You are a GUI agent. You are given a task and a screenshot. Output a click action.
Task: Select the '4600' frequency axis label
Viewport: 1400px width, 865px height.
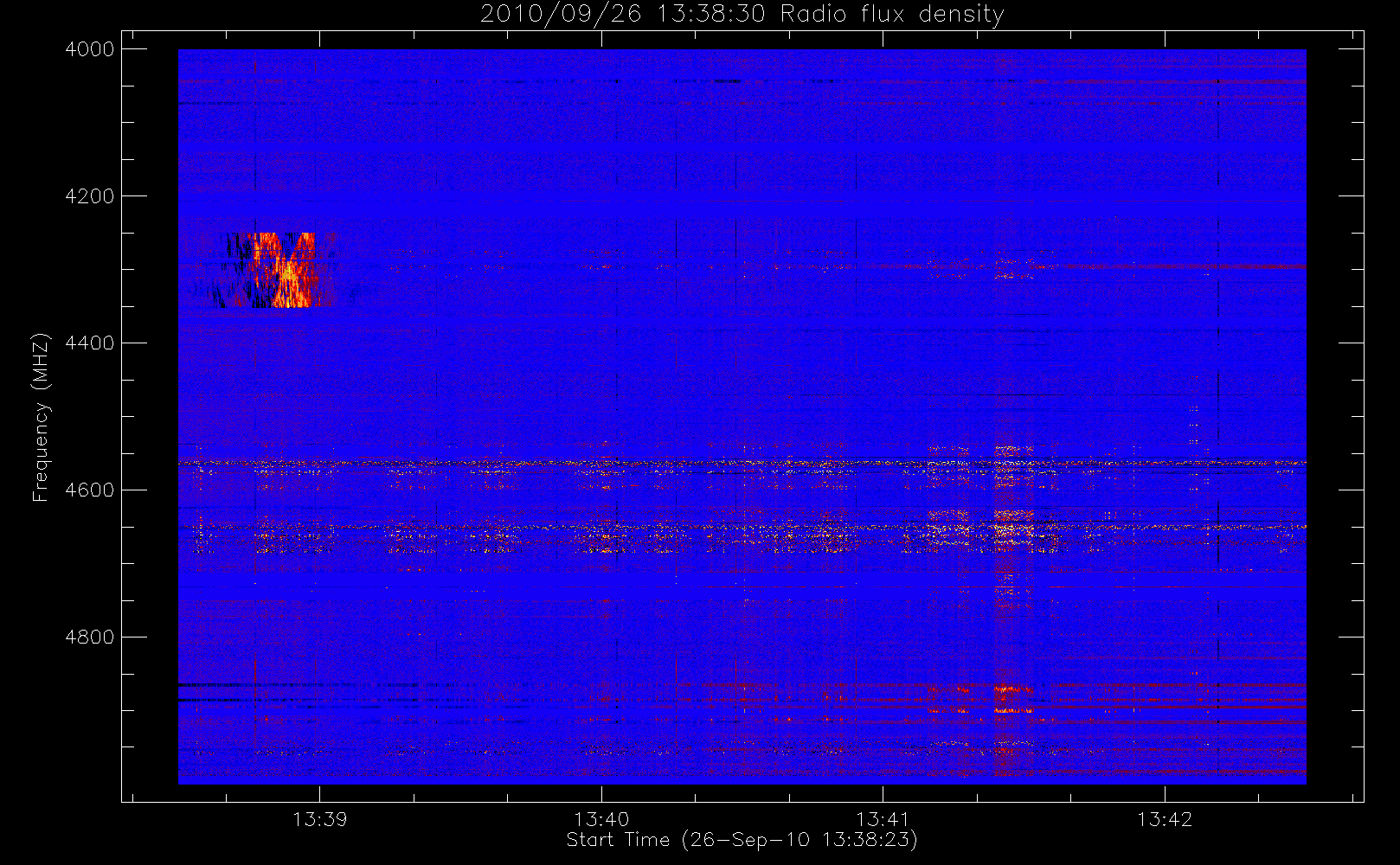pyautogui.click(x=90, y=490)
